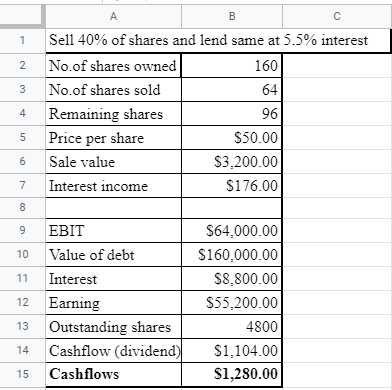Viewport: 392px width, 390px height.
Task: Select the Remaining shares value 96
Action: tap(232, 114)
